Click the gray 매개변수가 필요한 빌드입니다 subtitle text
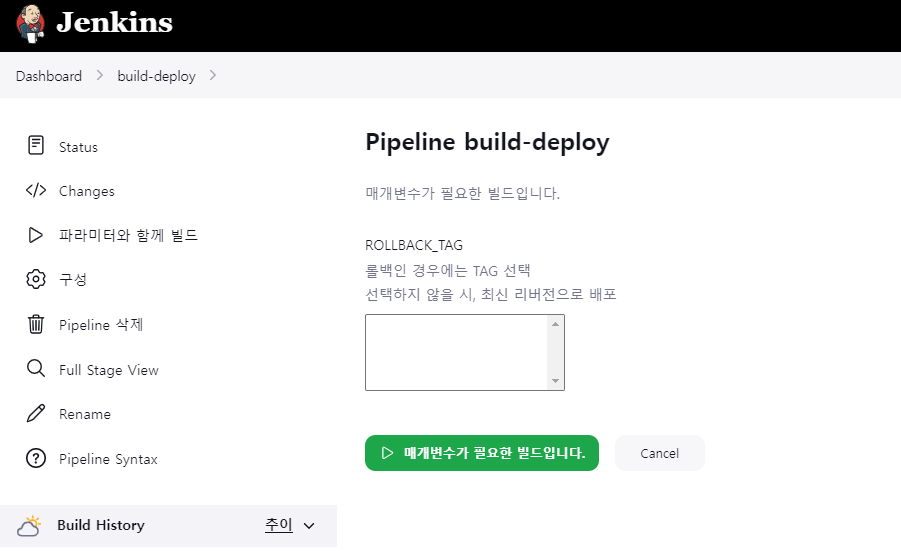901x551 pixels. 463,193
